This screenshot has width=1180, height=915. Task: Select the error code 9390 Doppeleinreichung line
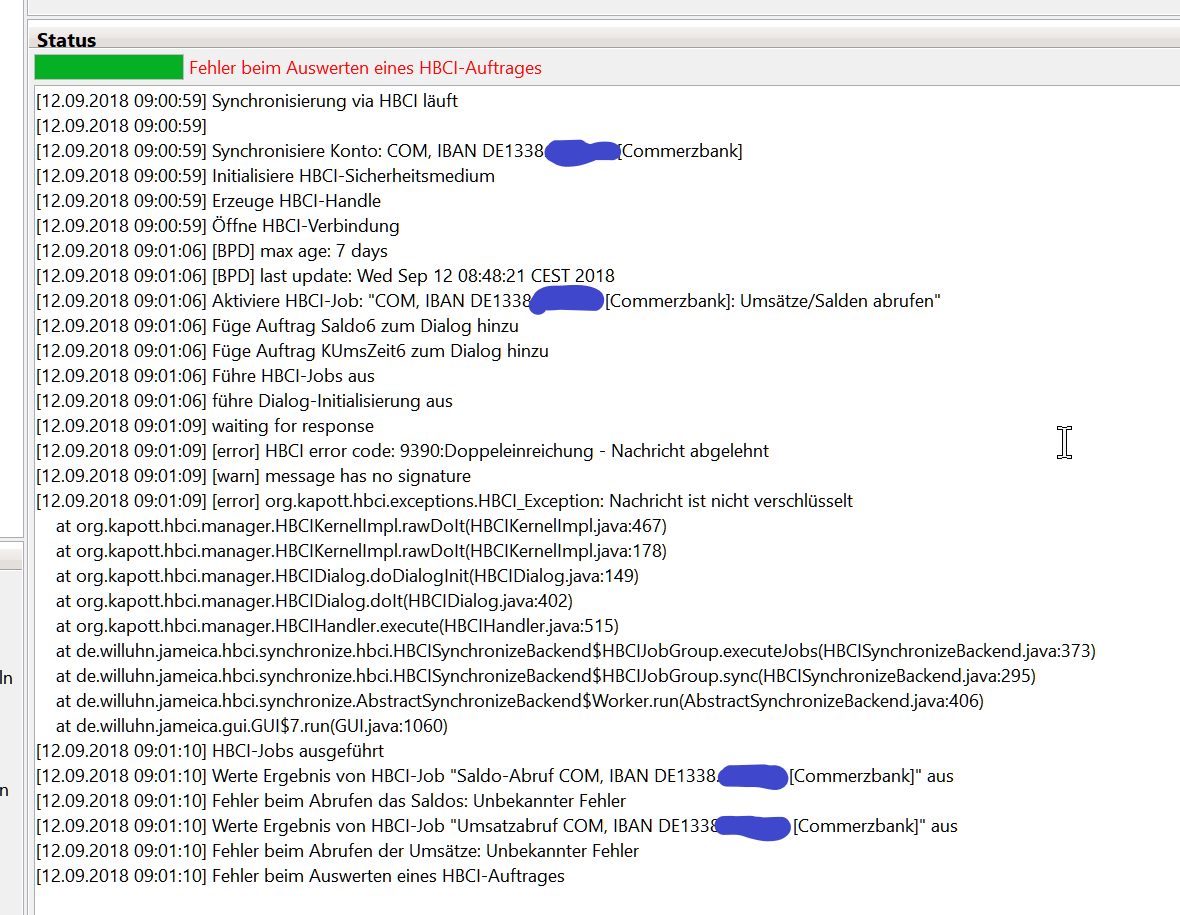tap(490, 451)
